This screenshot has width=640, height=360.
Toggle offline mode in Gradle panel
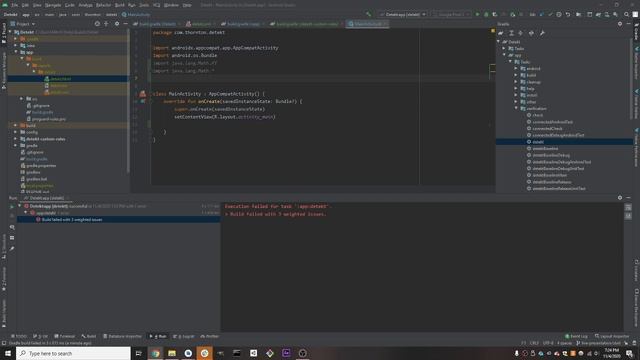[x=531, y=33]
